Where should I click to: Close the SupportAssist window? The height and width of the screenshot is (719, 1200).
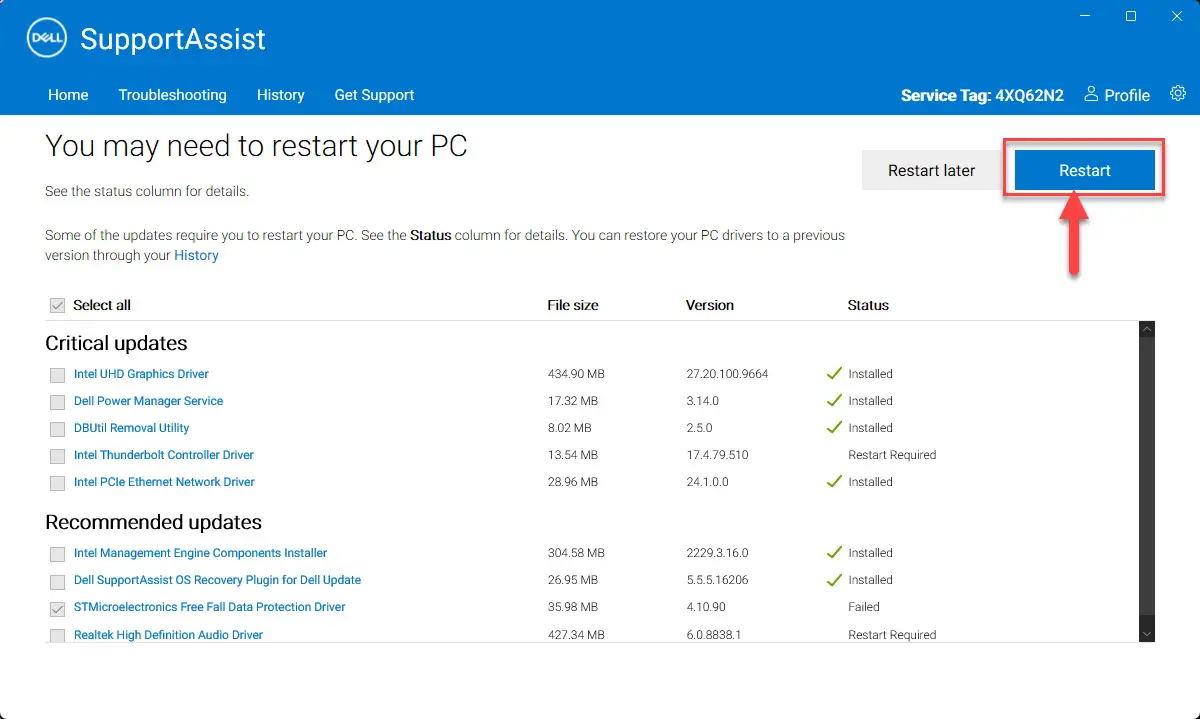point(1177,16)
